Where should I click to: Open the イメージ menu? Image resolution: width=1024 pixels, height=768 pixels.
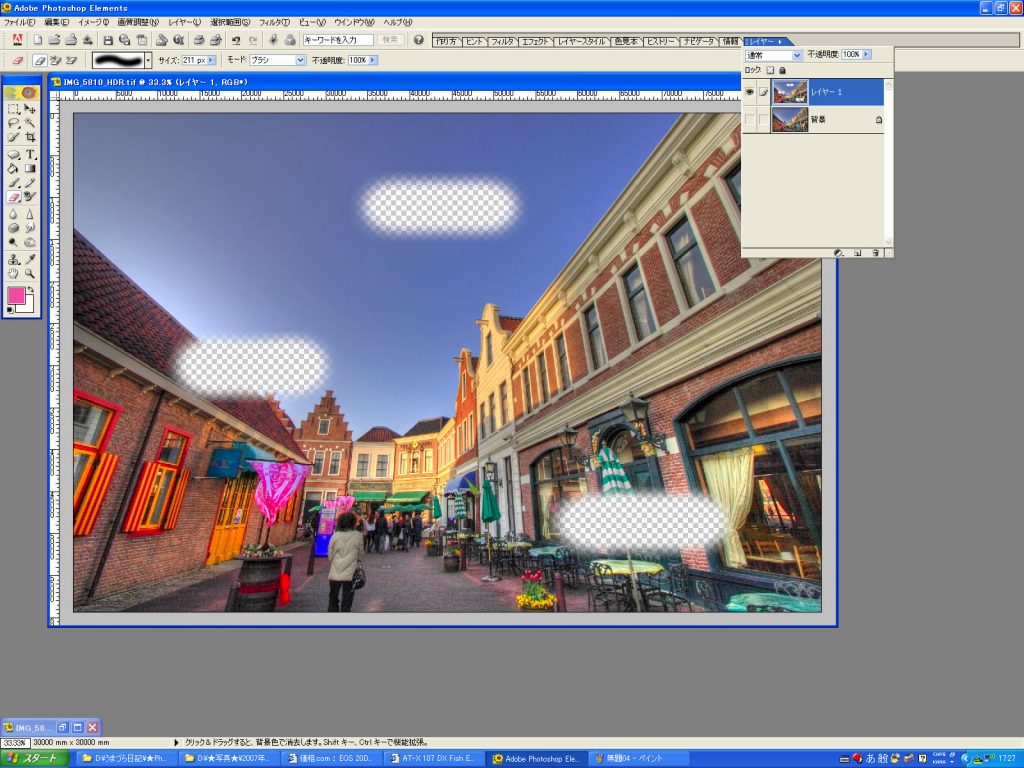point(93,22)
